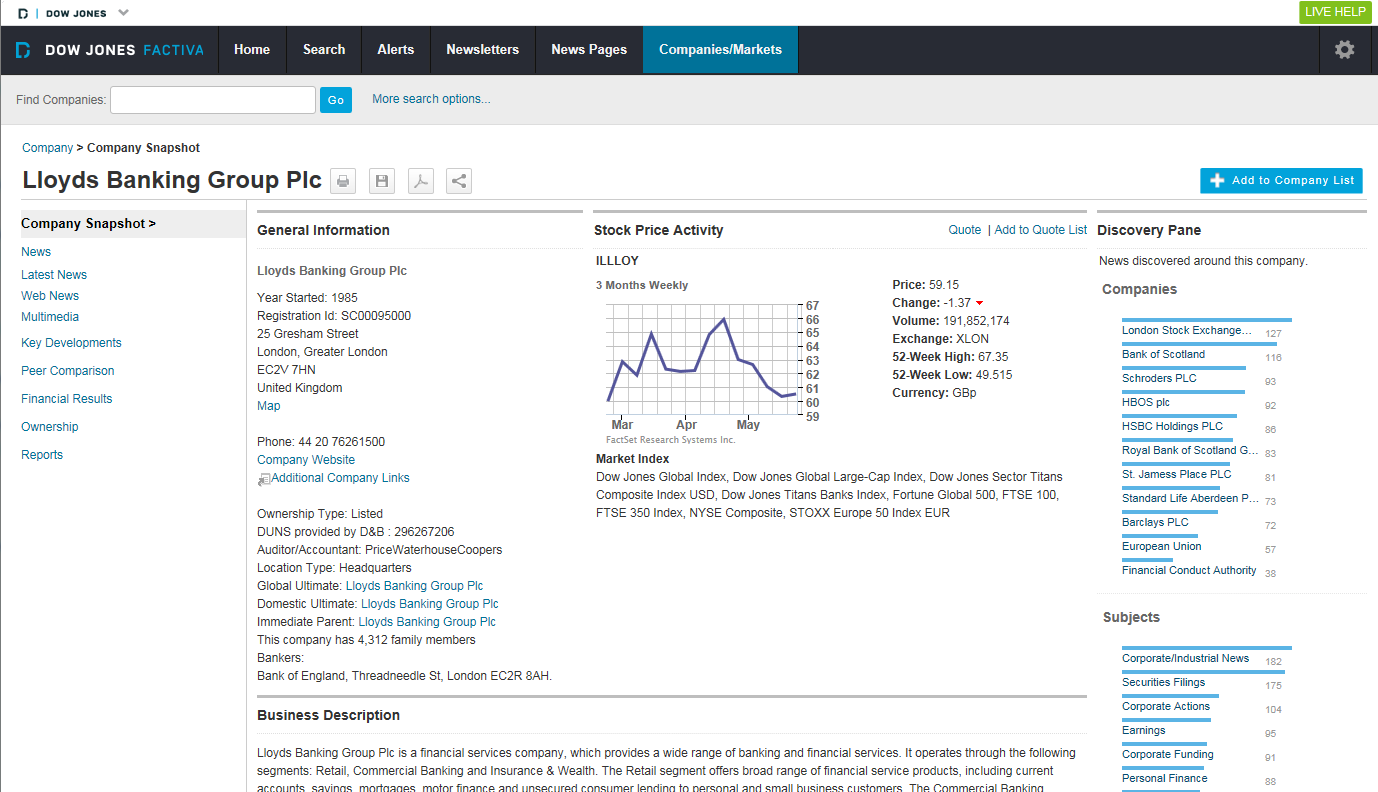Open the settings gear icon
The image size is (1378, 792).
click(1344, 50)
